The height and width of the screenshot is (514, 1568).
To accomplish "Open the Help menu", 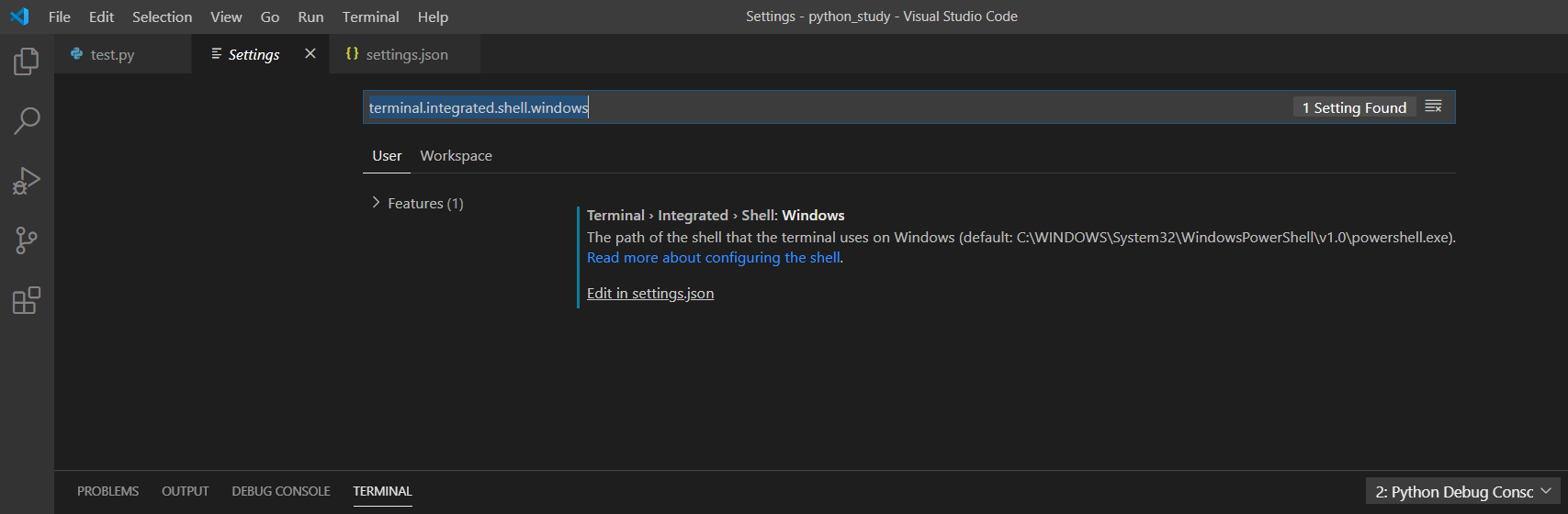I will click(x=433, y=17).
